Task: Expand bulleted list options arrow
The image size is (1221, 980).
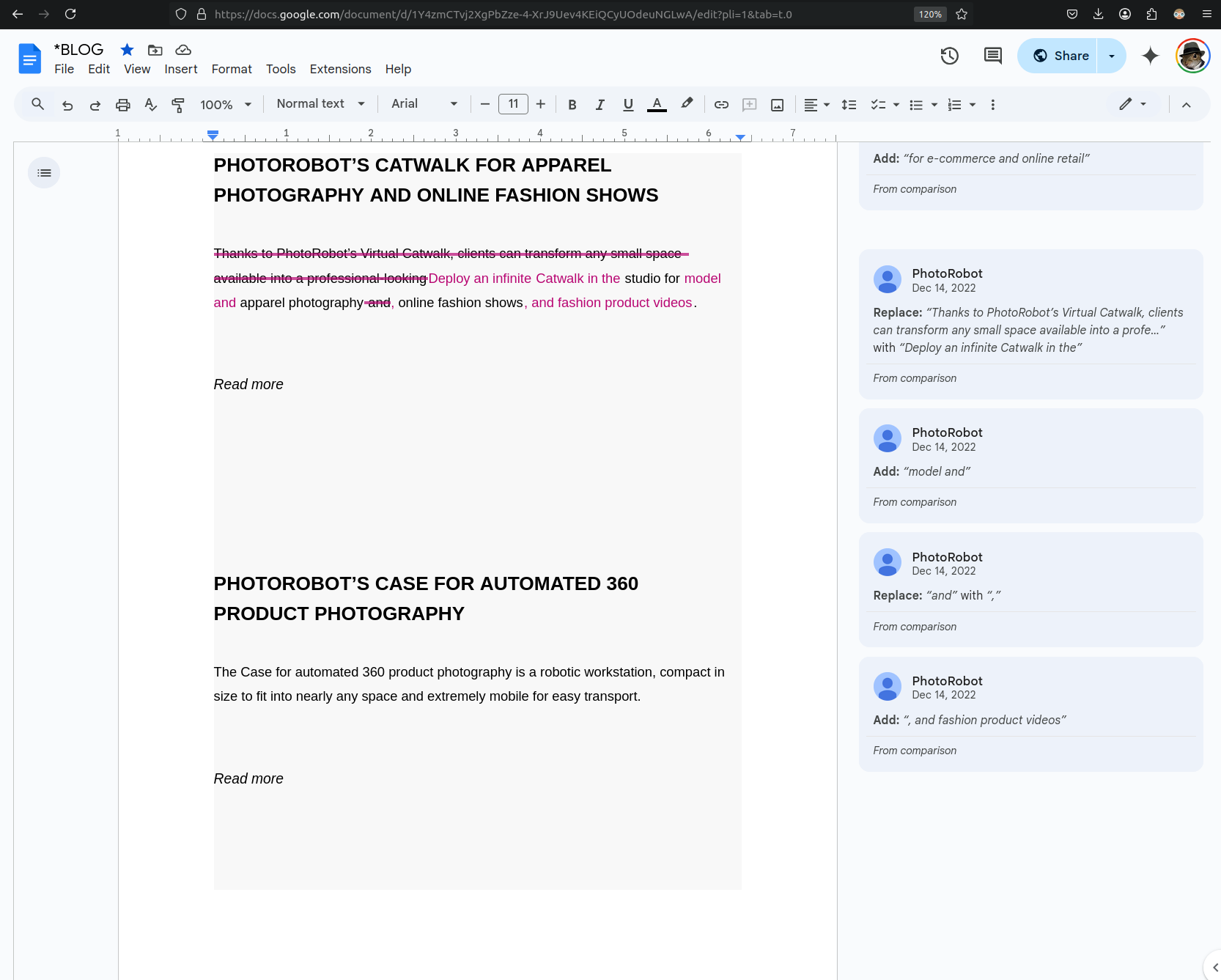Action: tap(934, 105)
